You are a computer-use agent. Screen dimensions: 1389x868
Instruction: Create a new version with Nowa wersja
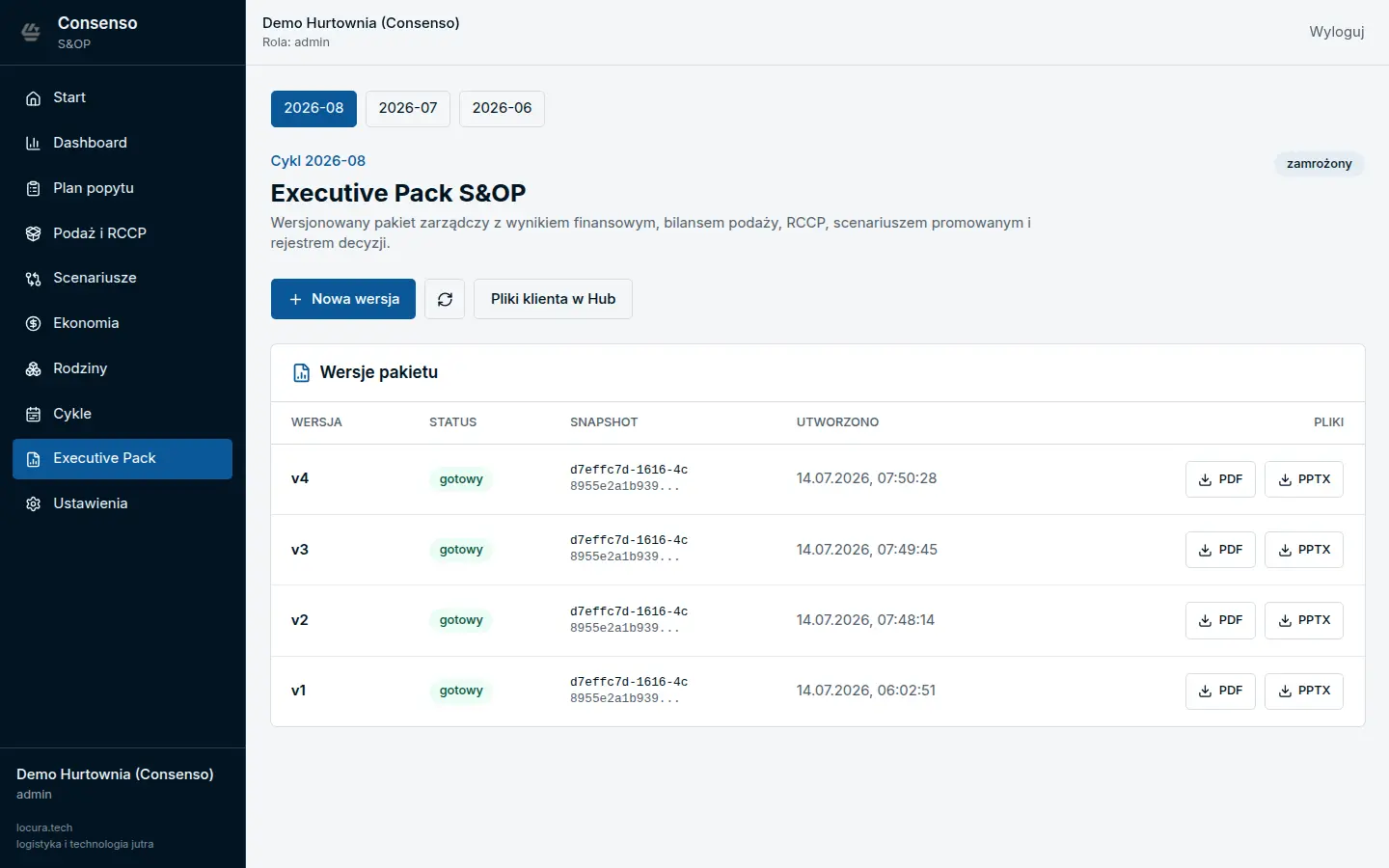[x=343, y=299]
